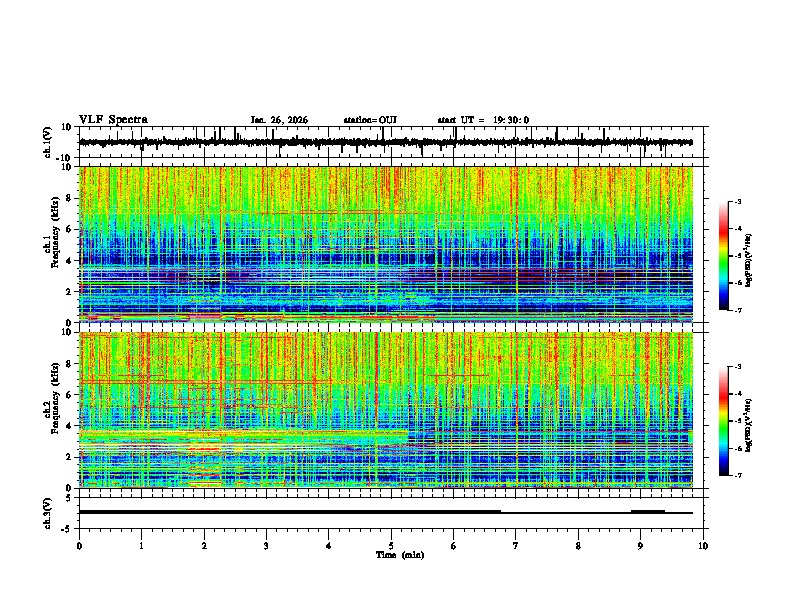The width and height of the screenshot is (792, 612).
Task: Click ch.2 frequency axis tick "4"
Action: click(x=70, y=426)
